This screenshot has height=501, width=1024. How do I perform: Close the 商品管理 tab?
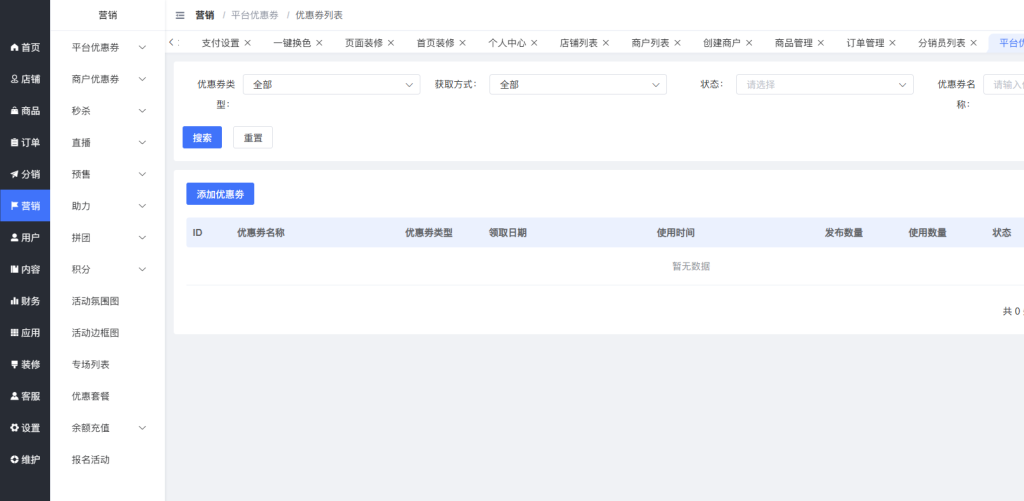coord(821,42)
